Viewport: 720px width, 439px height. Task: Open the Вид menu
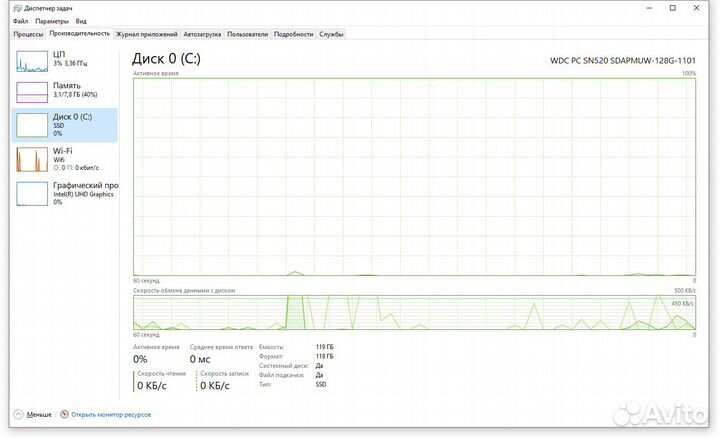(x=81, y=21)
